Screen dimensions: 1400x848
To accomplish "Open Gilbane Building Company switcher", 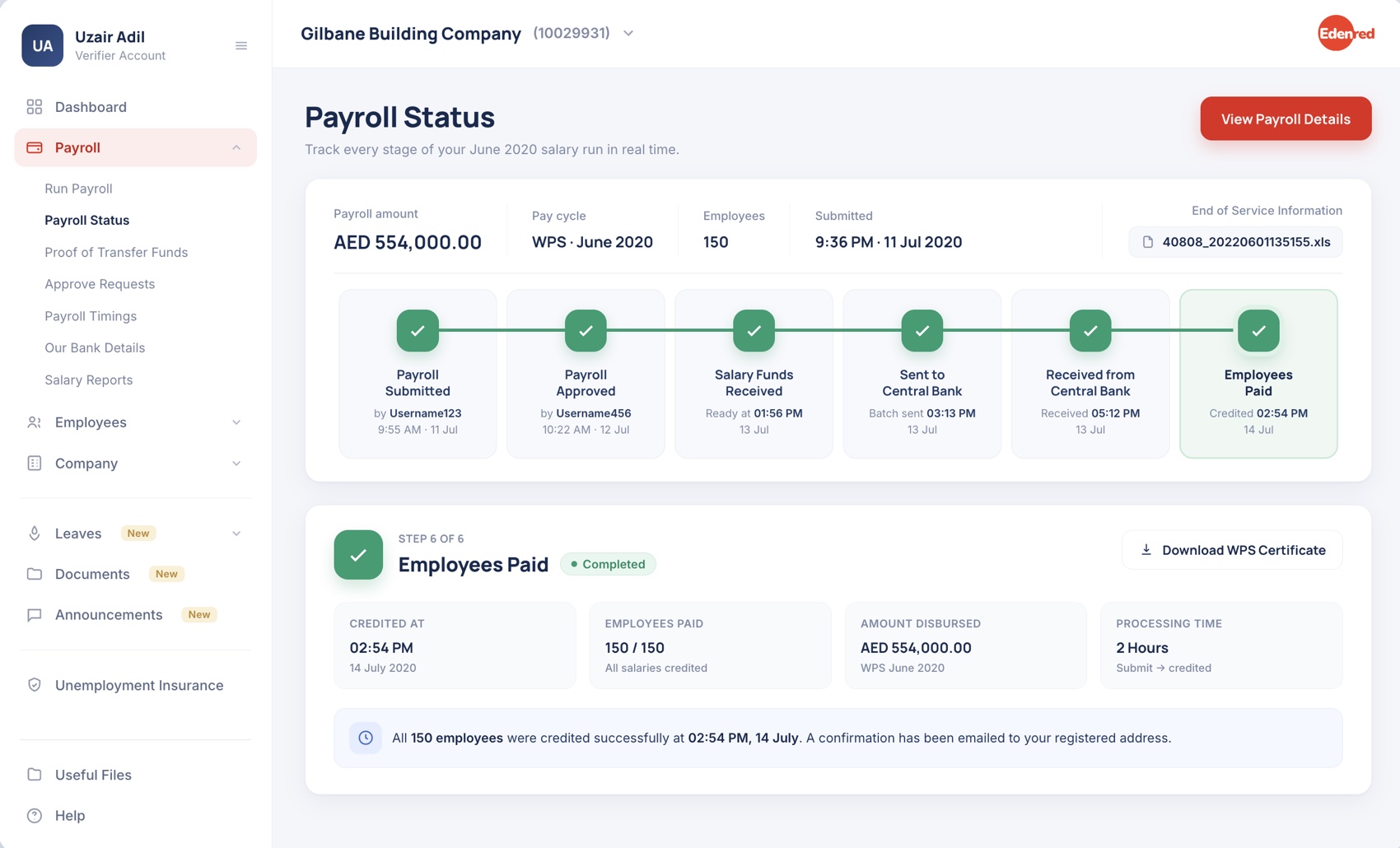I will (468, 34).
